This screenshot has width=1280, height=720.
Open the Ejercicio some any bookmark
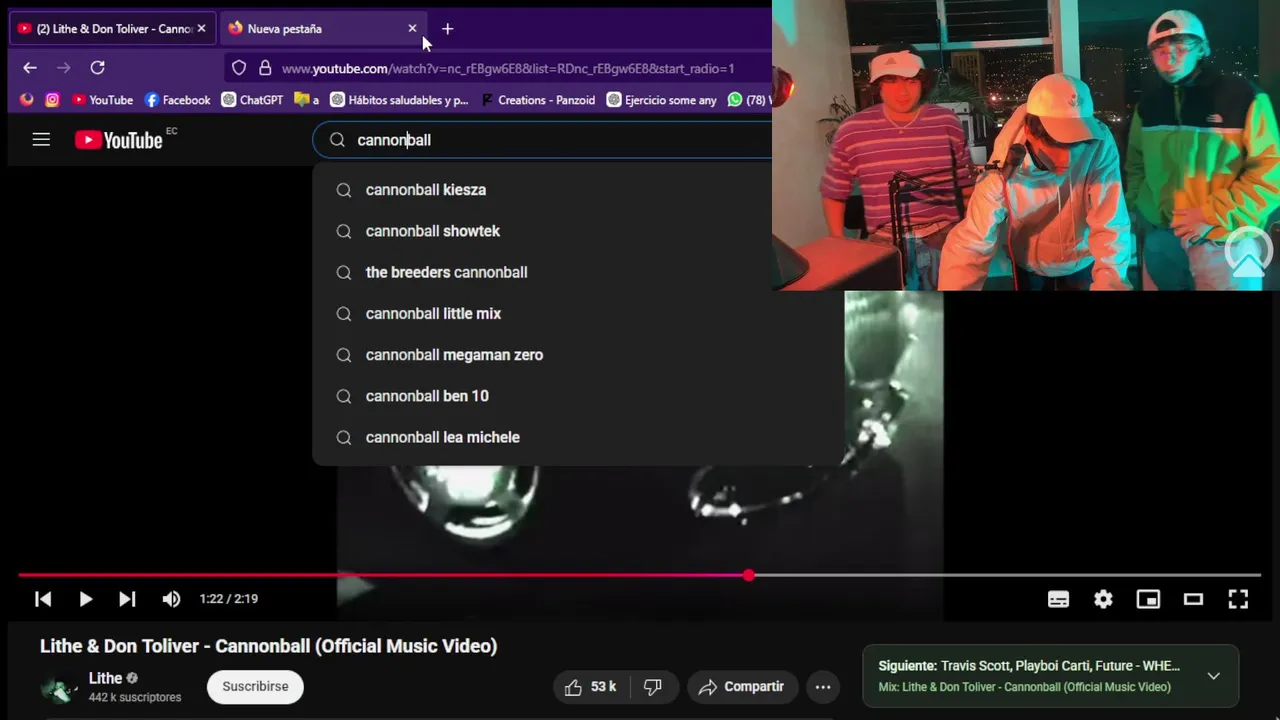[x=662, y=100]
